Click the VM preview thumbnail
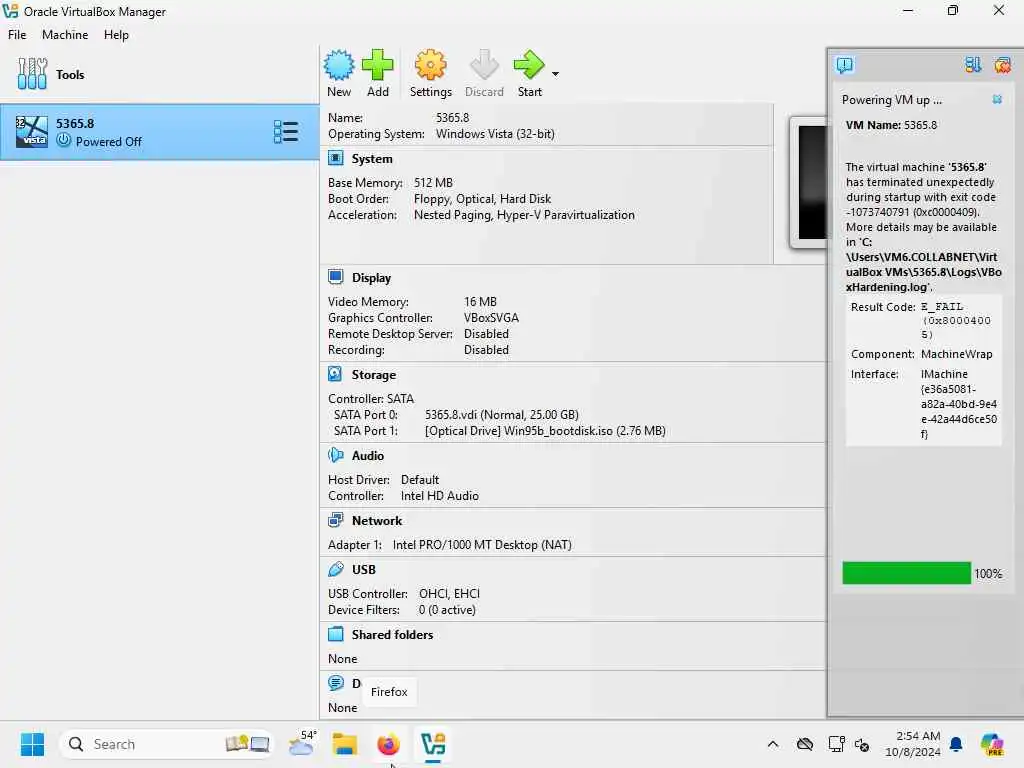This screenshot has width=1024, height=768. click(808, 183)
